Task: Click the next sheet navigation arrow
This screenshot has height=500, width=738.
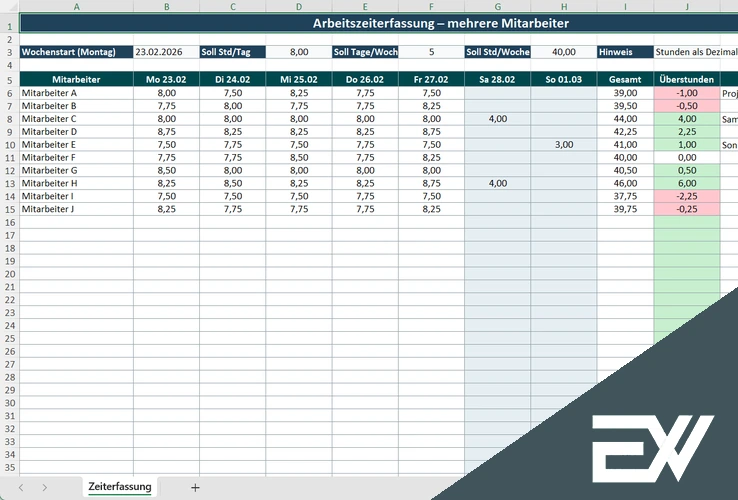Action: click(x=46, y=487)
